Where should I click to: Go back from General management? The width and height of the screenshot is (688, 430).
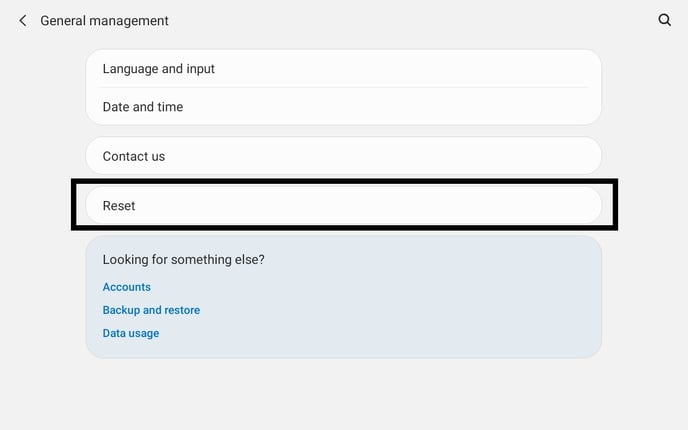click(22, 21)
